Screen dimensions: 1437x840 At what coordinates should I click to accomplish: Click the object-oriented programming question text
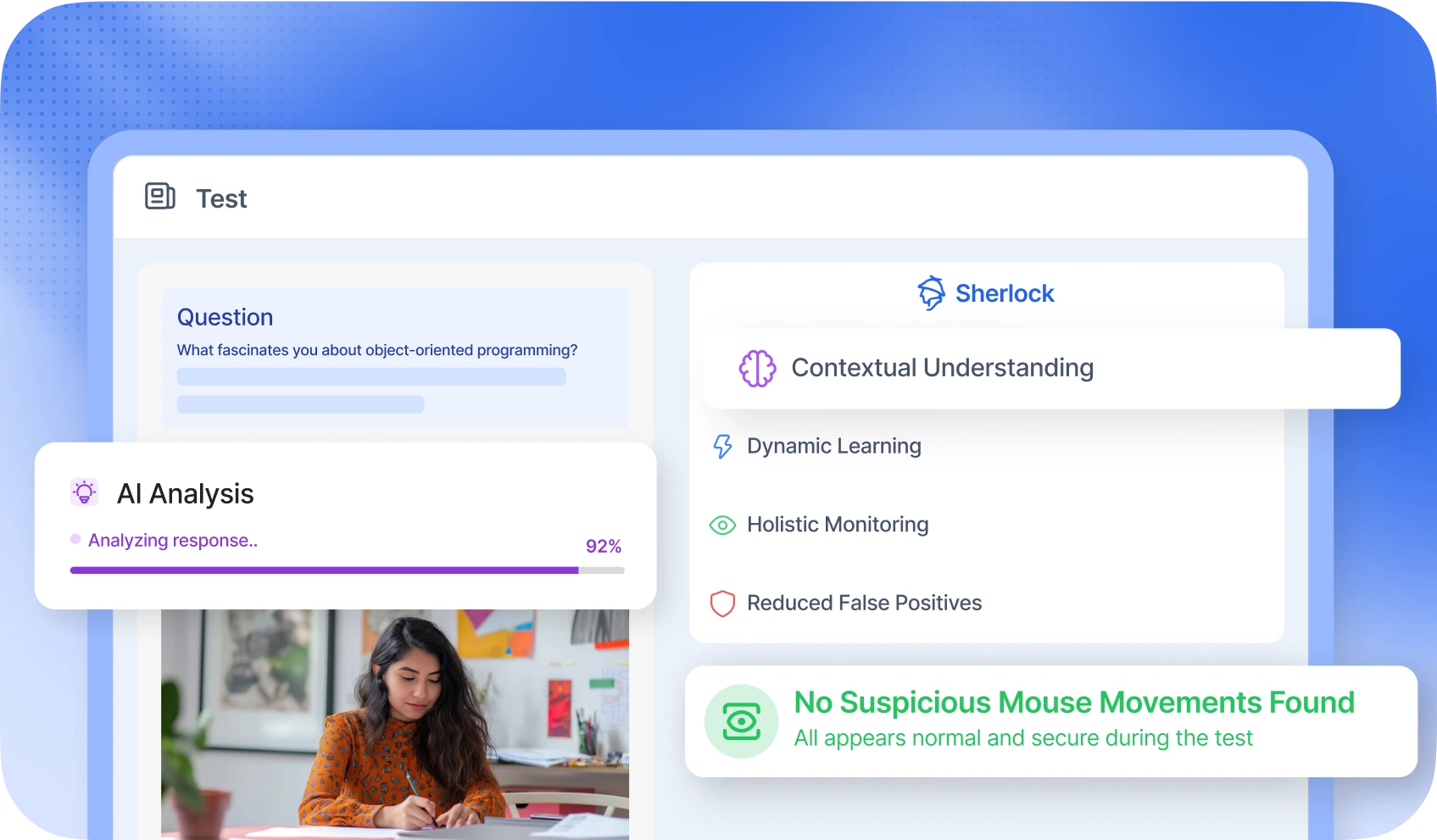(x=377, y=350)
